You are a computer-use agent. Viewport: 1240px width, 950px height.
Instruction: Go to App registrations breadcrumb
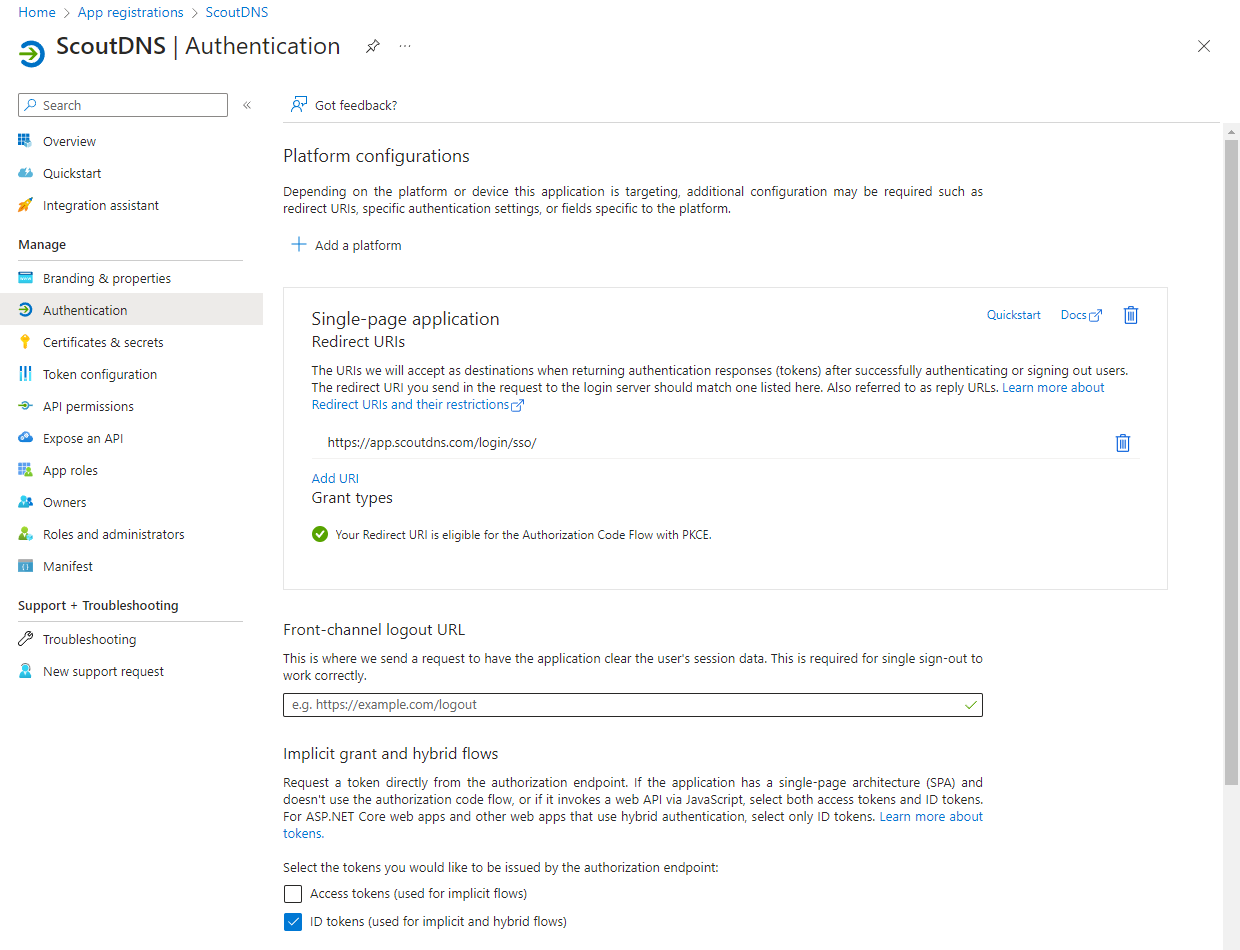(x=131, y=12)
